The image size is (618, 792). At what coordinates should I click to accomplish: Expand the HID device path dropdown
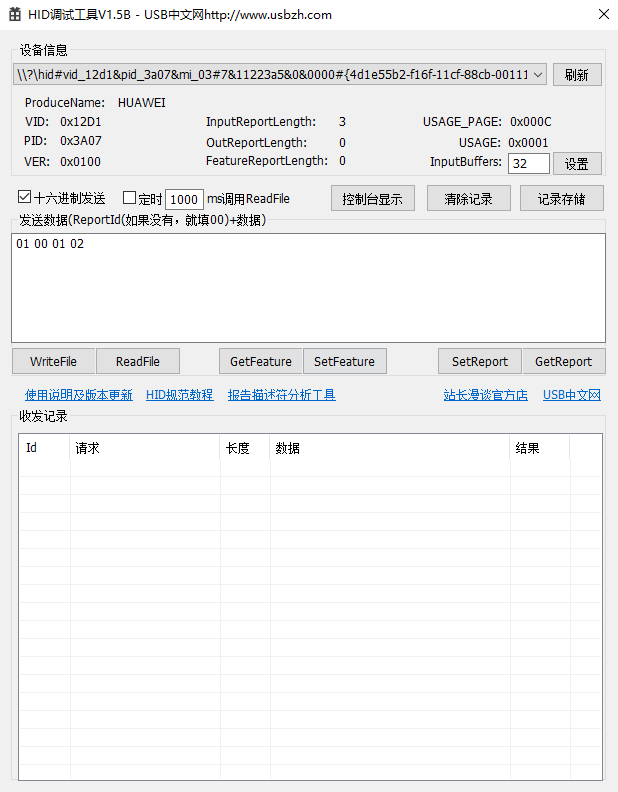pyautogui.click(x=537, y=75)
